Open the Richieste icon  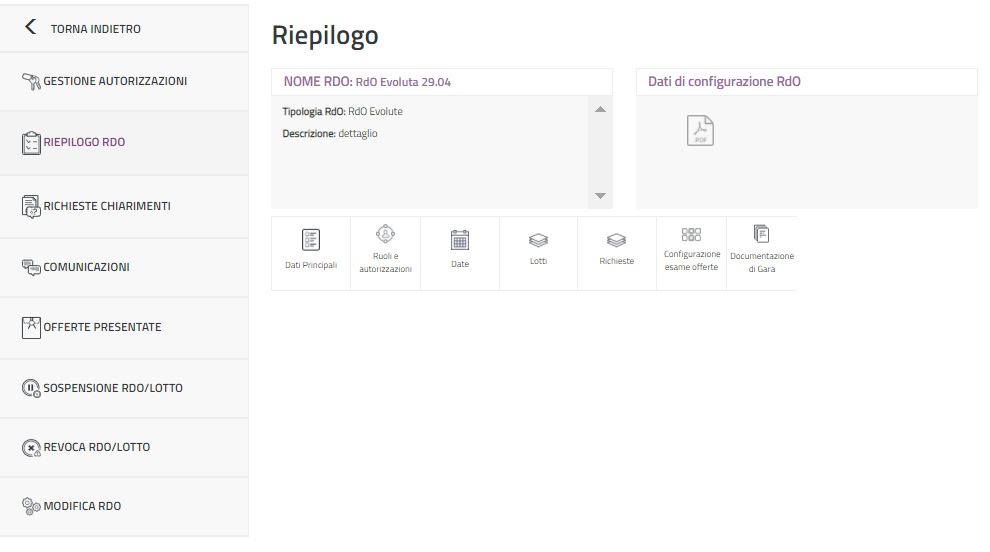[x=616, y=240]
